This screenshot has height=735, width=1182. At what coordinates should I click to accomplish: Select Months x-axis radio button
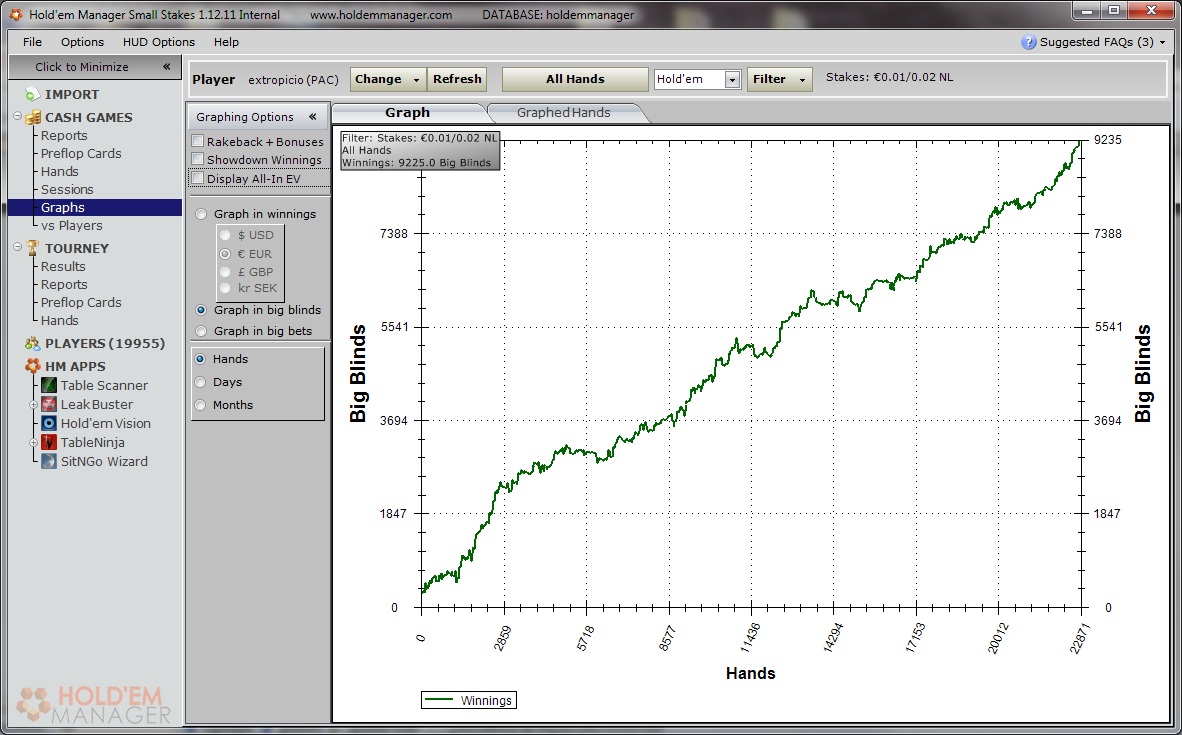(201, 405)
